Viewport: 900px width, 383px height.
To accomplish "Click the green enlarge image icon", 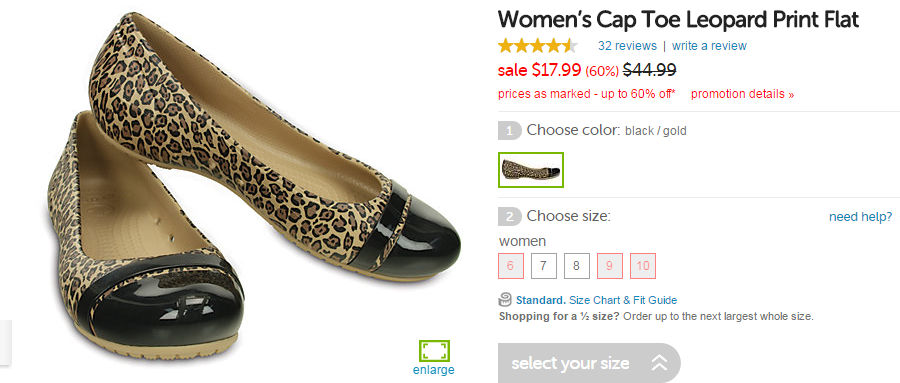I will tap(434, 351).
